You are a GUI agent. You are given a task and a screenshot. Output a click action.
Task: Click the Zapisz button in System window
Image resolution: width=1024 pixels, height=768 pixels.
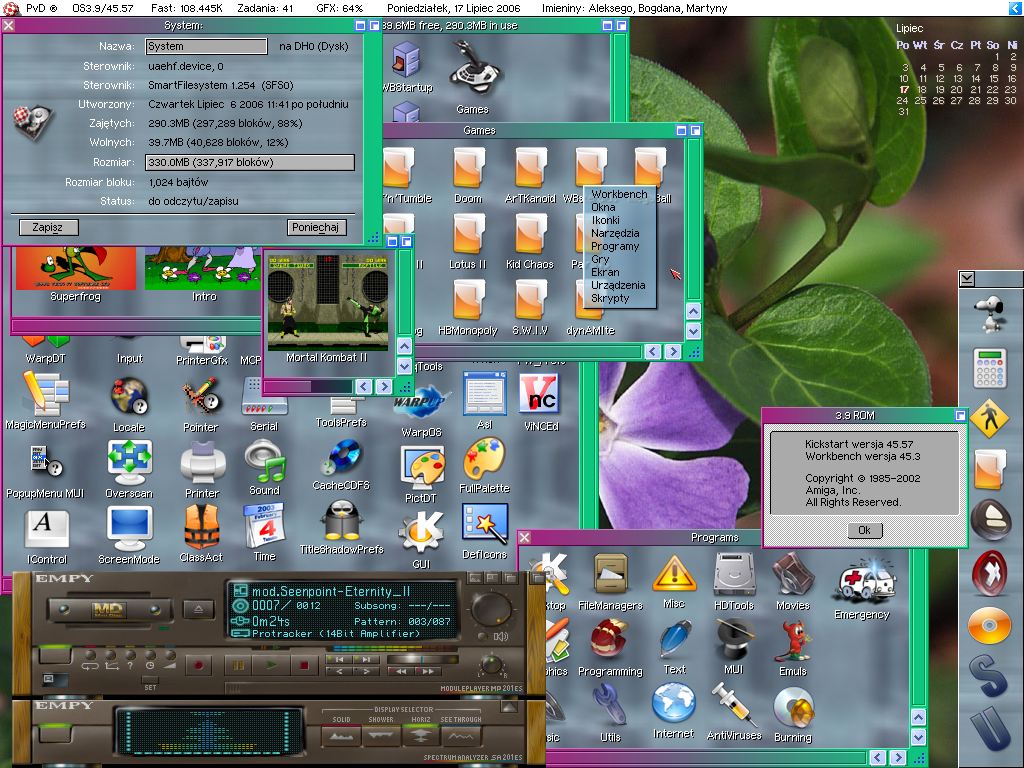coord(48,227)
